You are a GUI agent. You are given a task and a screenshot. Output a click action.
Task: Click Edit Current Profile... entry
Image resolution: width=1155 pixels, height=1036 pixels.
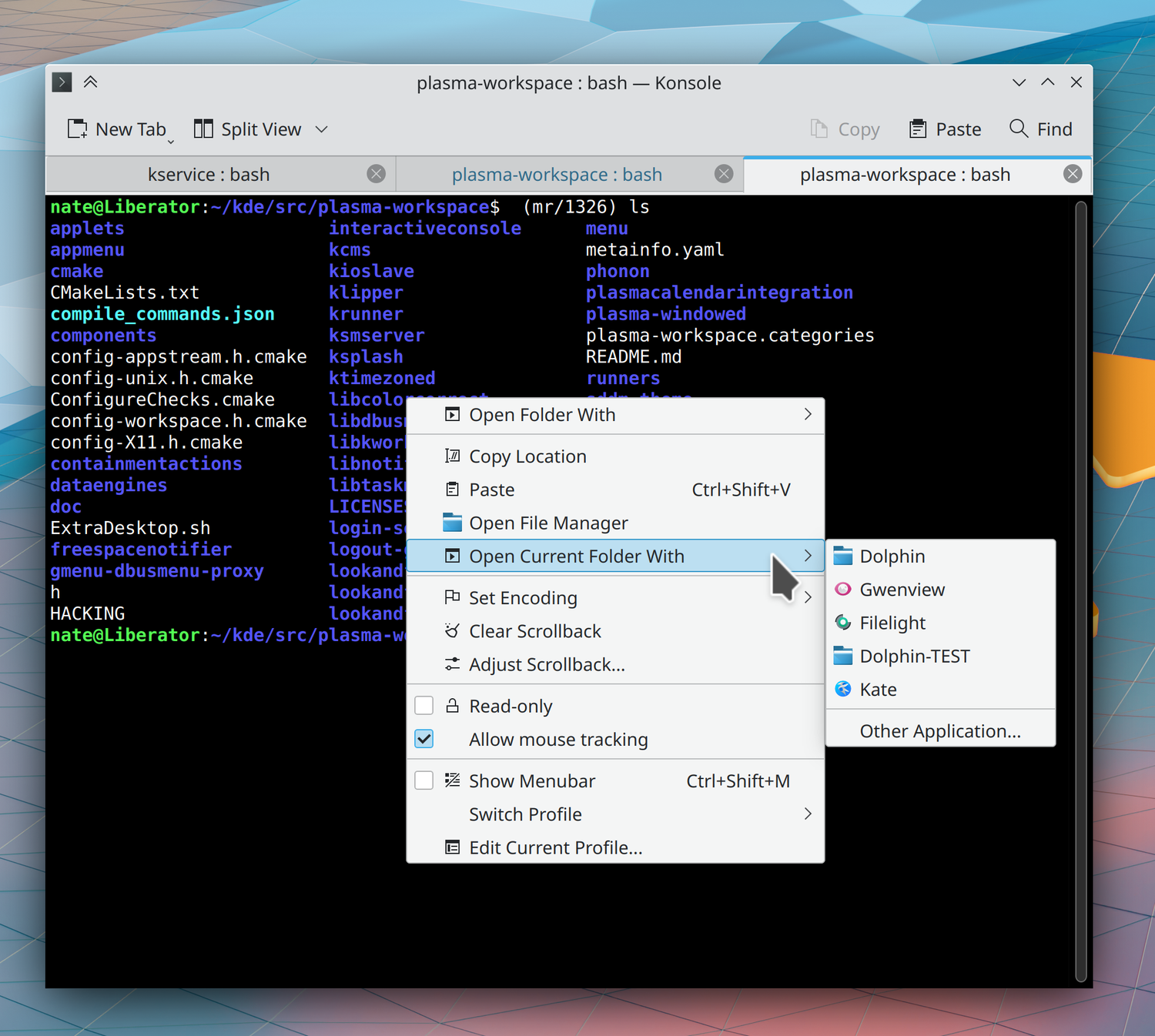(x=555, y=847)
